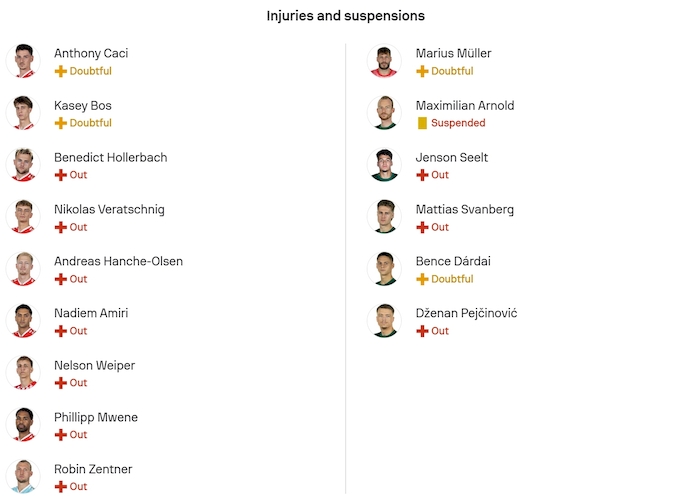
Task: Click the Injuries and suspensions heading
Action: tap(345, 16)
